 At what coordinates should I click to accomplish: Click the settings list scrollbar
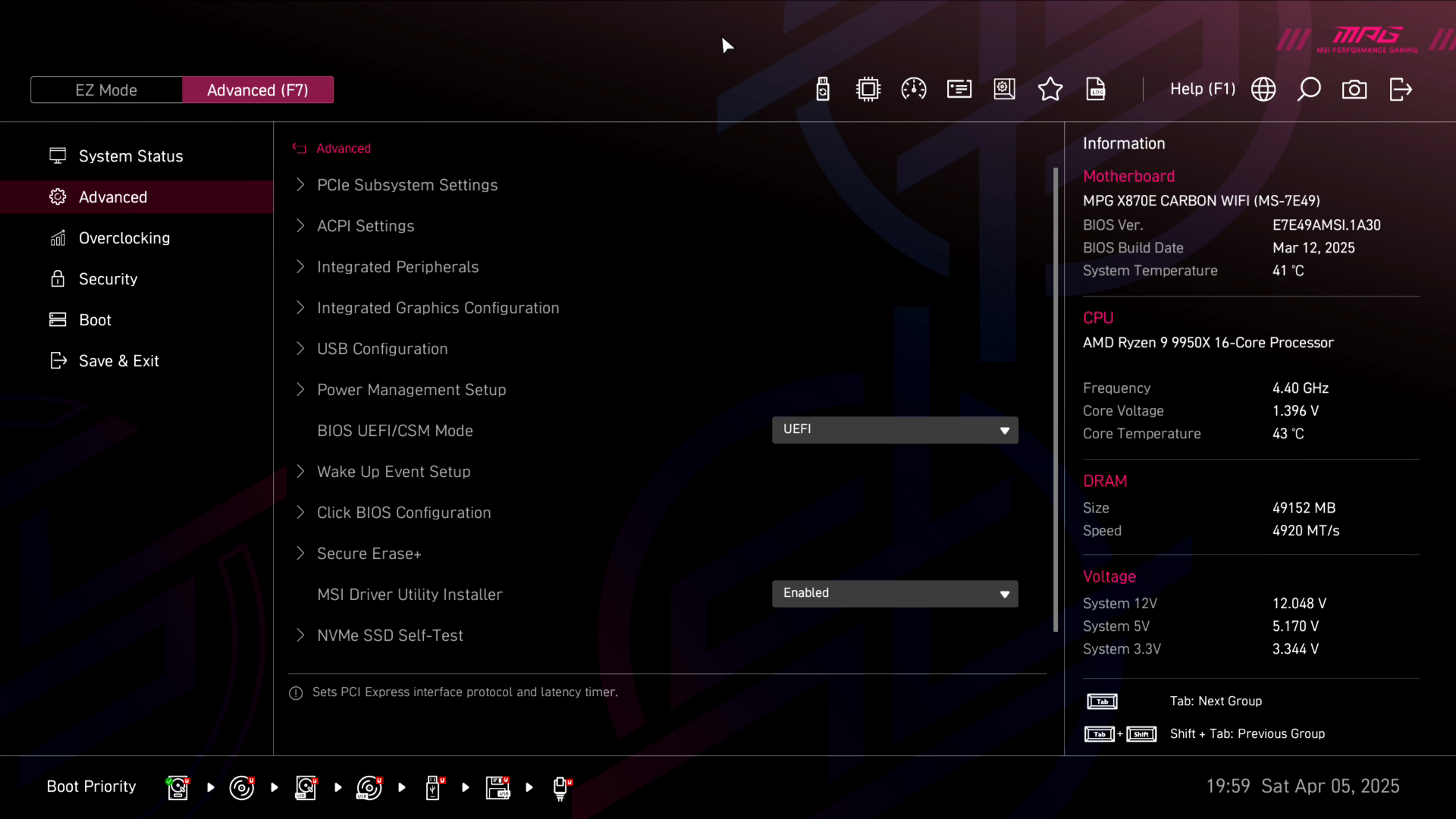coord(1056,400)
